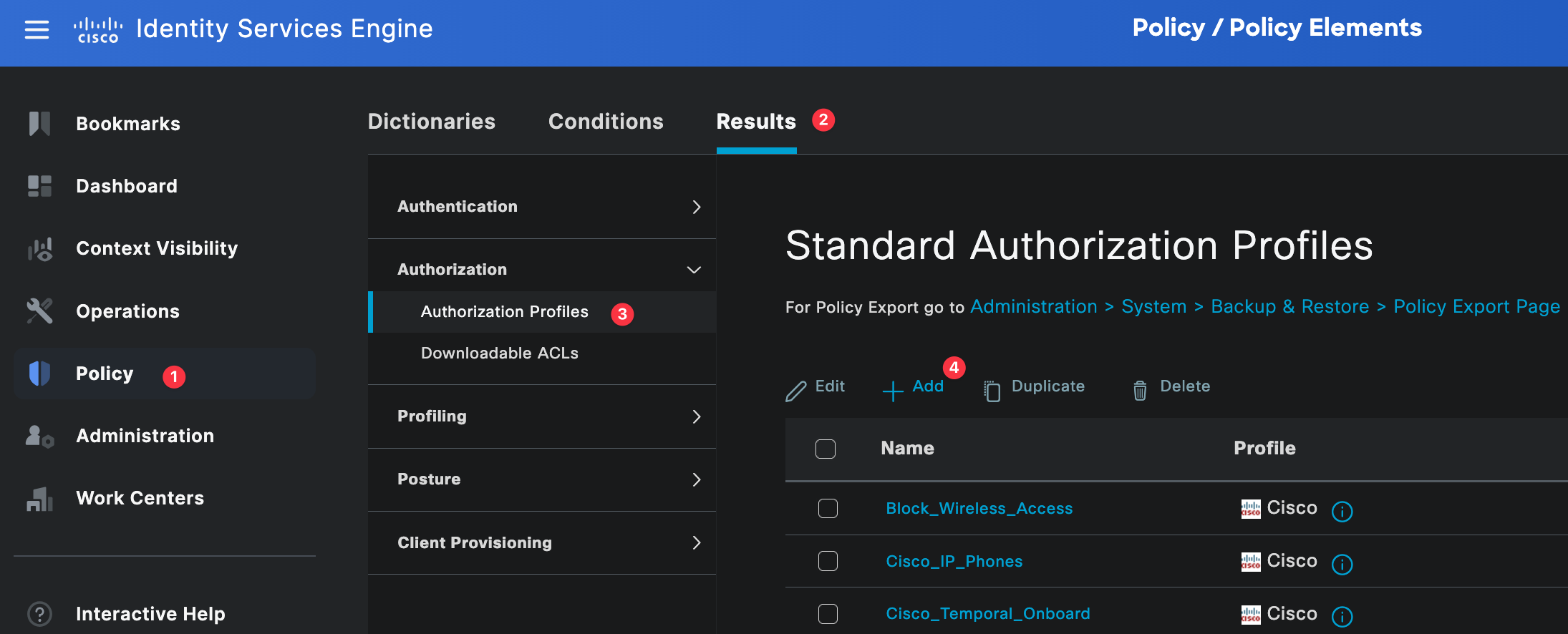Toggle the select-all checkbox in header
1568x634 pixels.
[x=825, y=449]
